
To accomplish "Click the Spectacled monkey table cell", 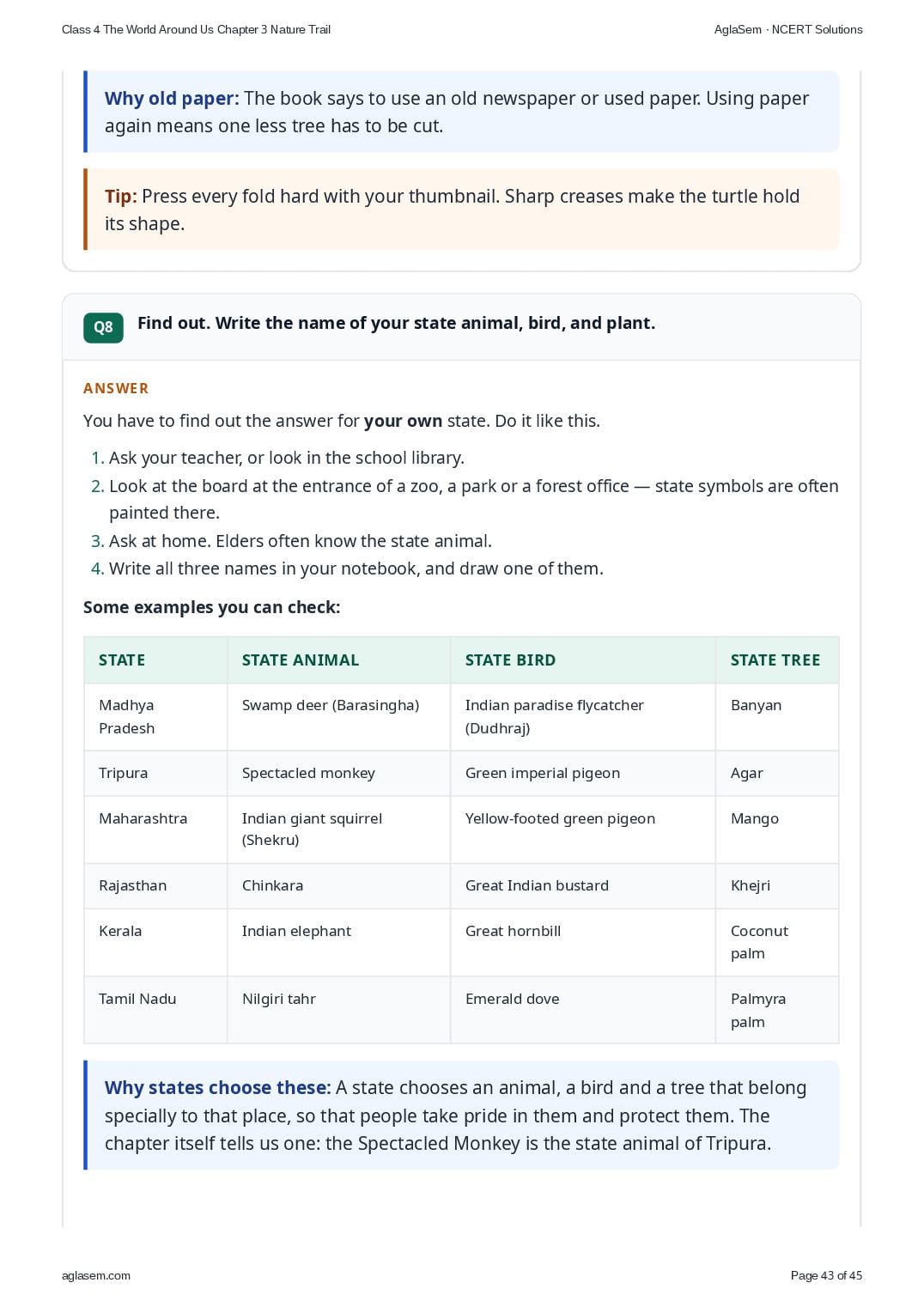I will [338, 773].
